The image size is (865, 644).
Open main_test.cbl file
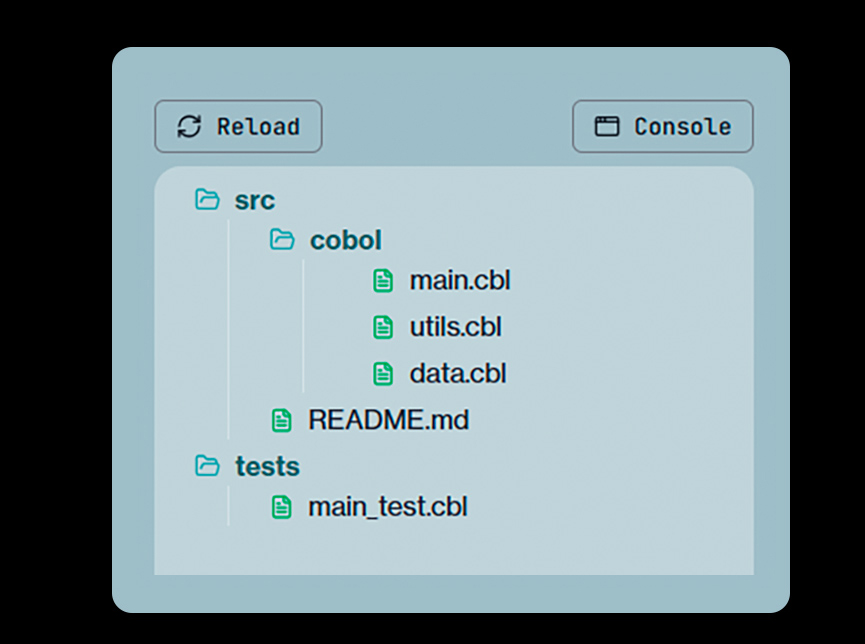coord(387,507)
